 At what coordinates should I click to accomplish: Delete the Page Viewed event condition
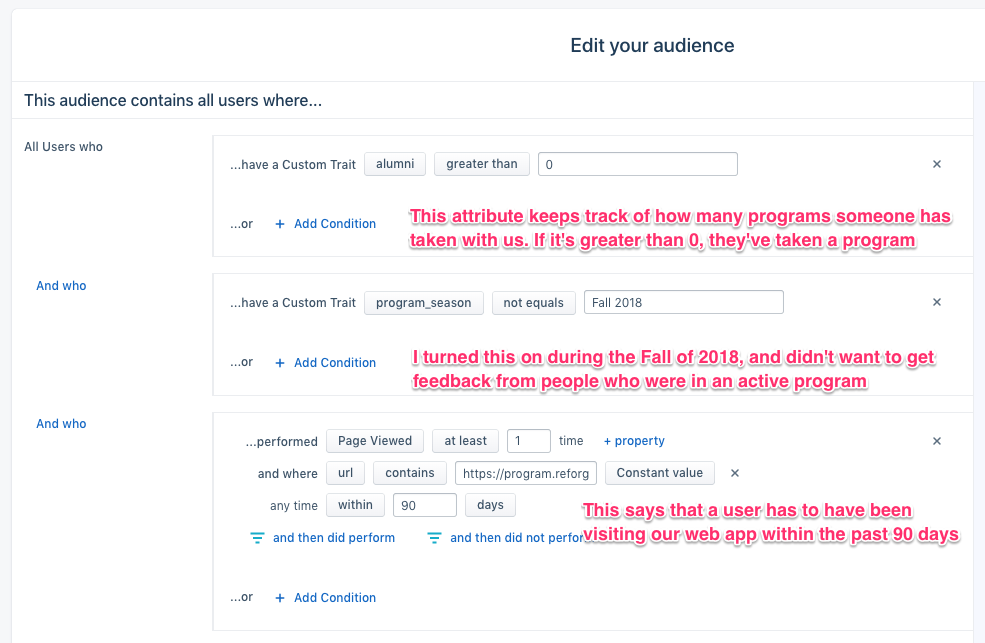point(937,441)
